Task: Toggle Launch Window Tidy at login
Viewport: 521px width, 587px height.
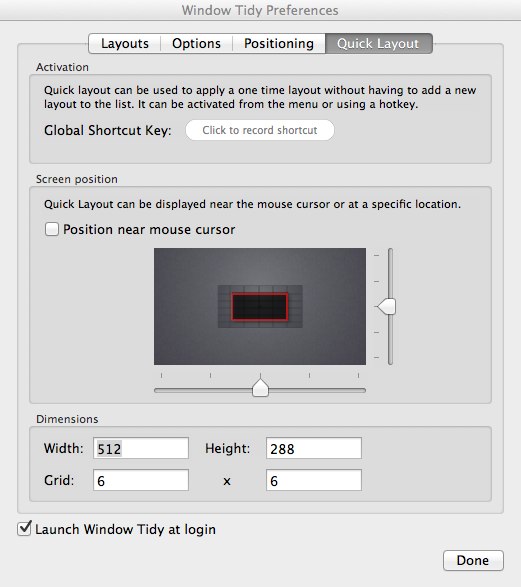Action: pyautogui.click(x=24, y=529)
